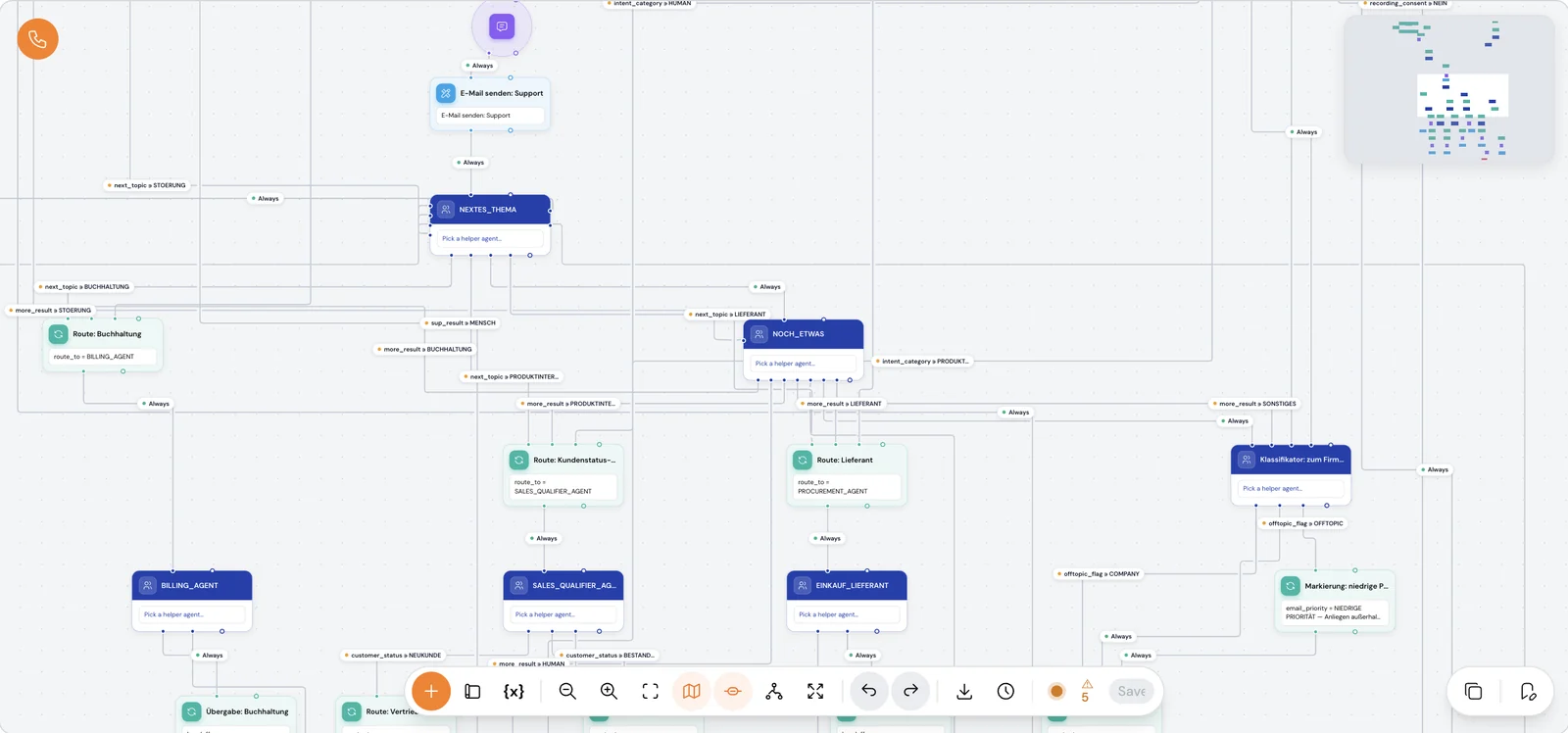Open the variables {x} panel
This screenshot has height=733, width=1568.
[514, 691]
